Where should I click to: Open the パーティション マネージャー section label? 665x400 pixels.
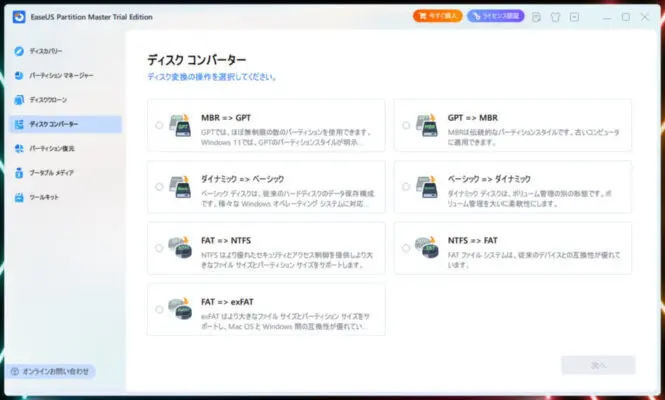(61, 76)
